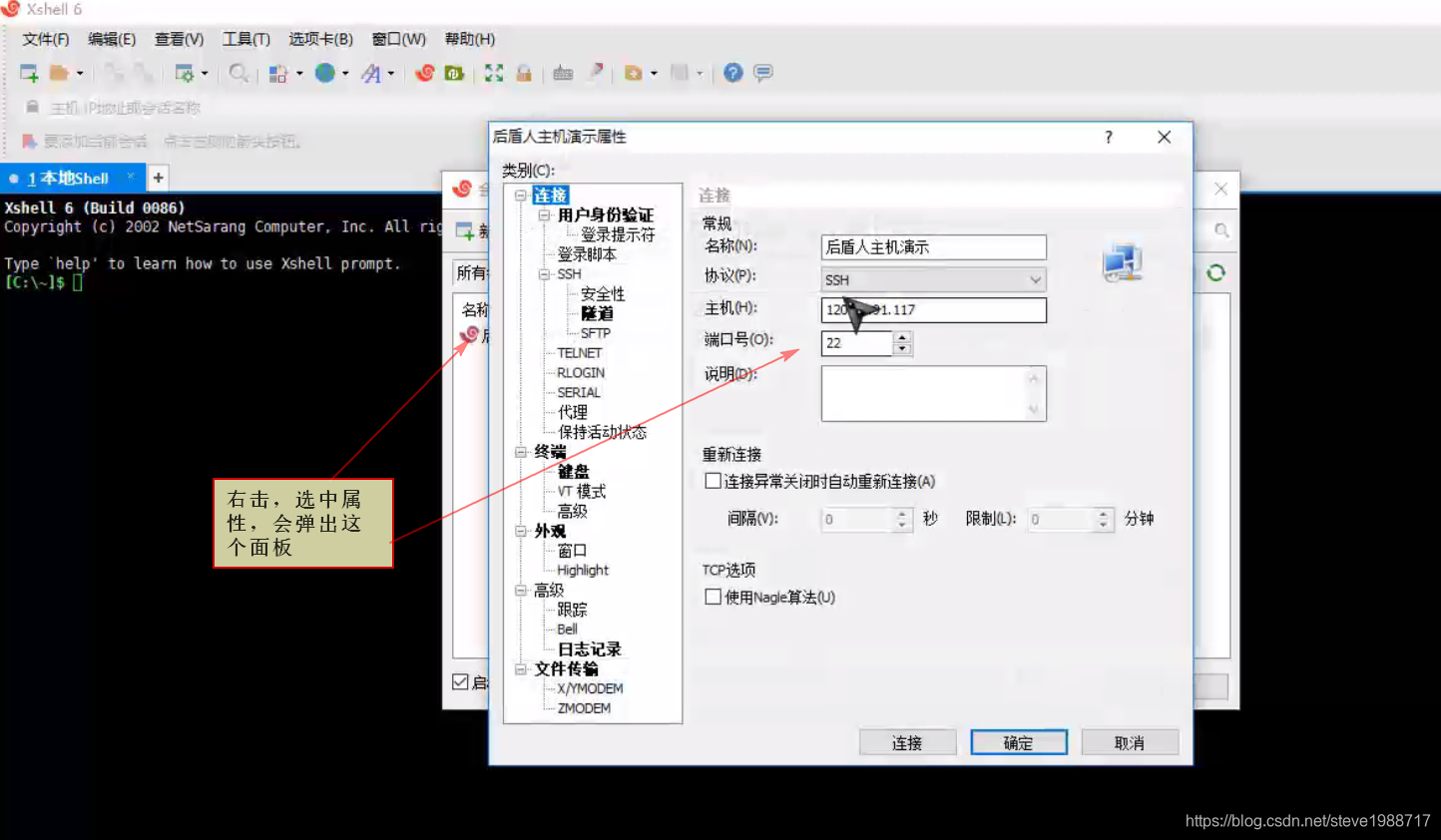Collapse the 文件传输 tree node
1441x840 pixels.
coord(520,668)
